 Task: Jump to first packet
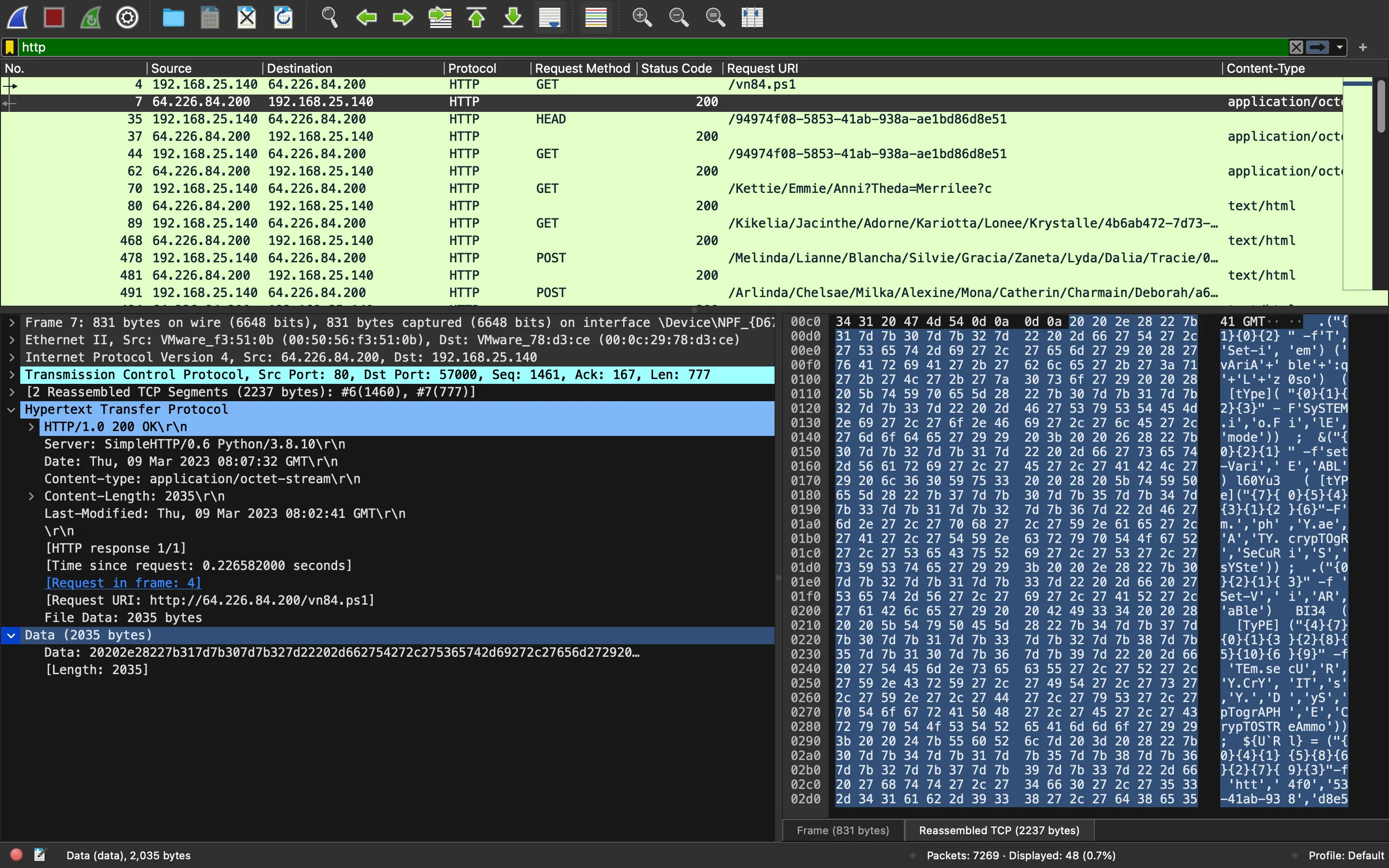(477, 17)
